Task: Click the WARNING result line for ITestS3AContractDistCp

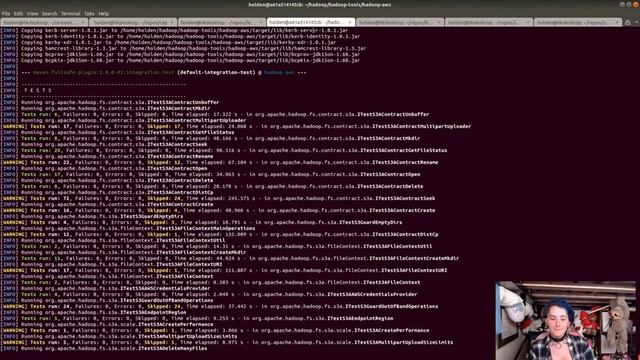Action: [220, 234]
